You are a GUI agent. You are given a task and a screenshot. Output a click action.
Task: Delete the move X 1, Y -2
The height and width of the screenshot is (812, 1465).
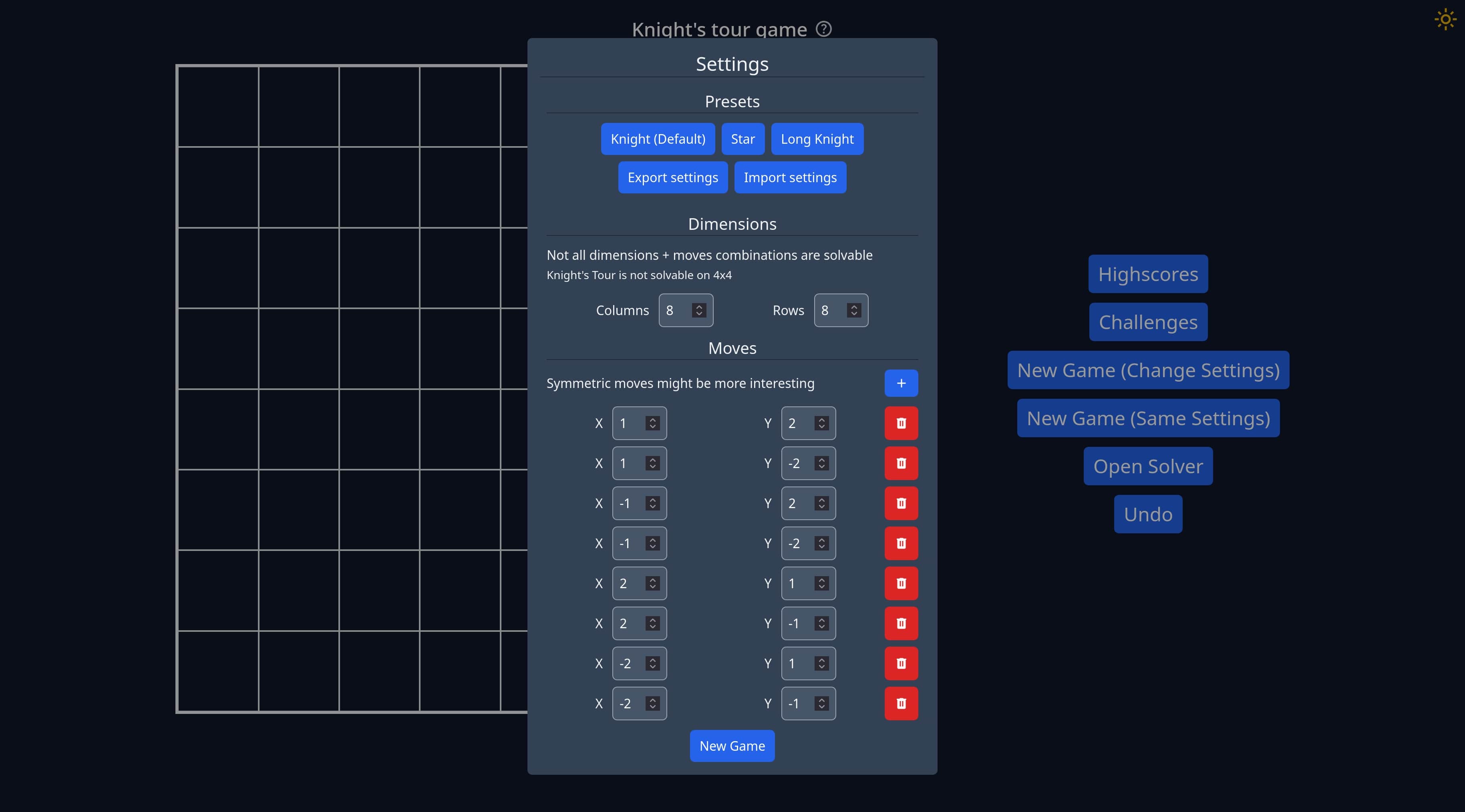pyautogui.click(x=901, y=463)
